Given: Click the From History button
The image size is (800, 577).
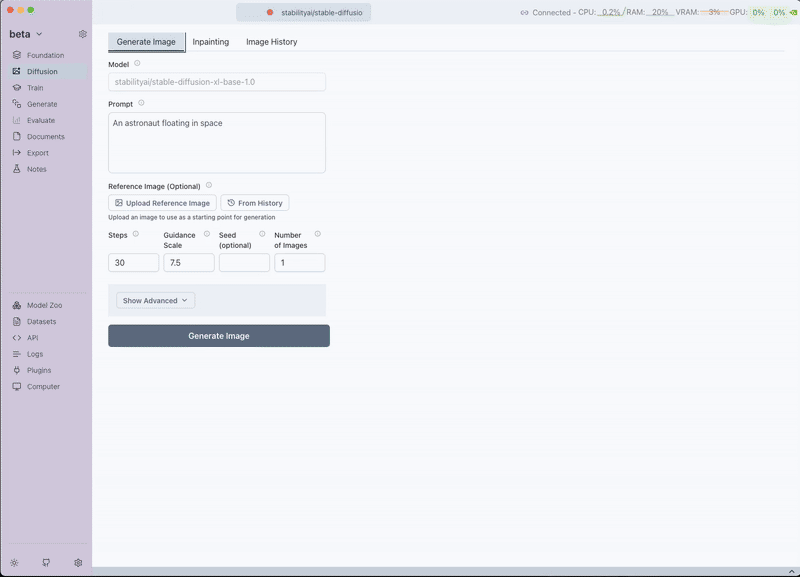Looking at the screenshot, I should click(255, 203).
